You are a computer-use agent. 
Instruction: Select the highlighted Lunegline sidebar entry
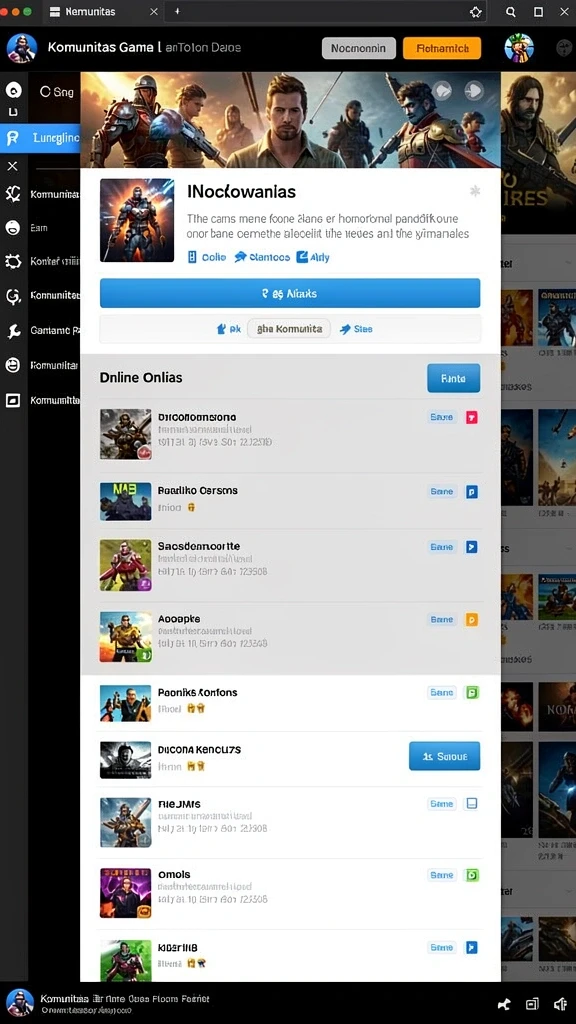coord(40,138)
